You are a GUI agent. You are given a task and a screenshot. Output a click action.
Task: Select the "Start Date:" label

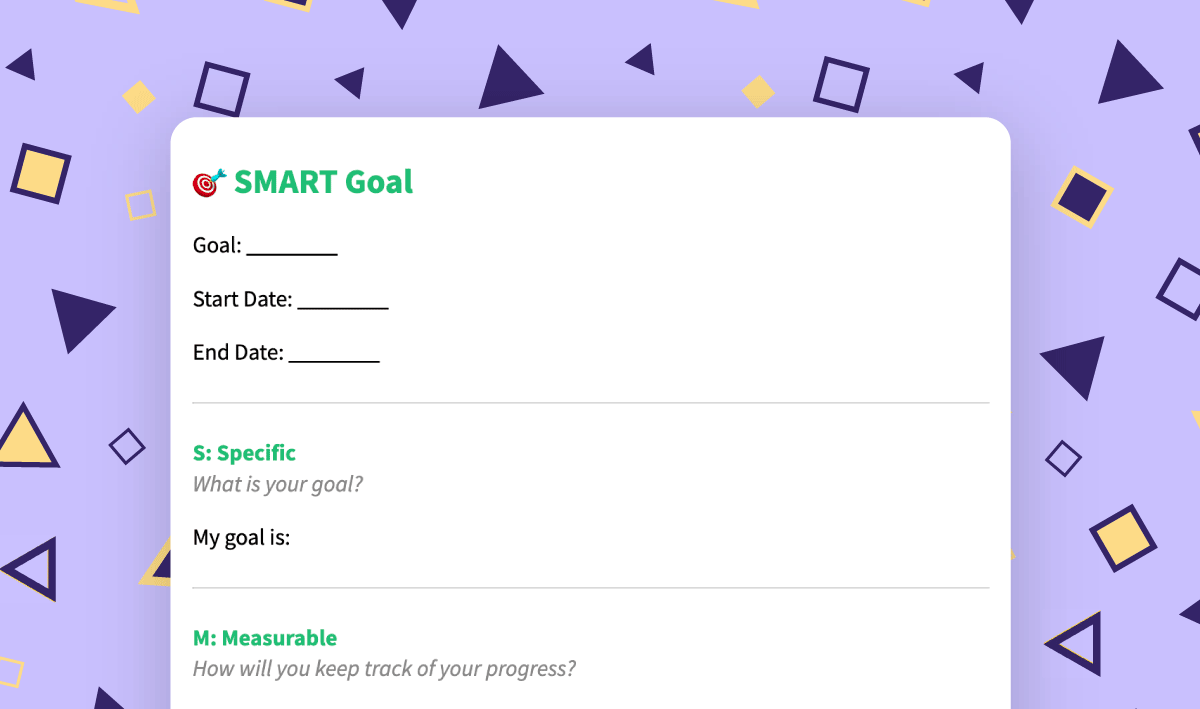pyautogui.click(x=242, y=300)
